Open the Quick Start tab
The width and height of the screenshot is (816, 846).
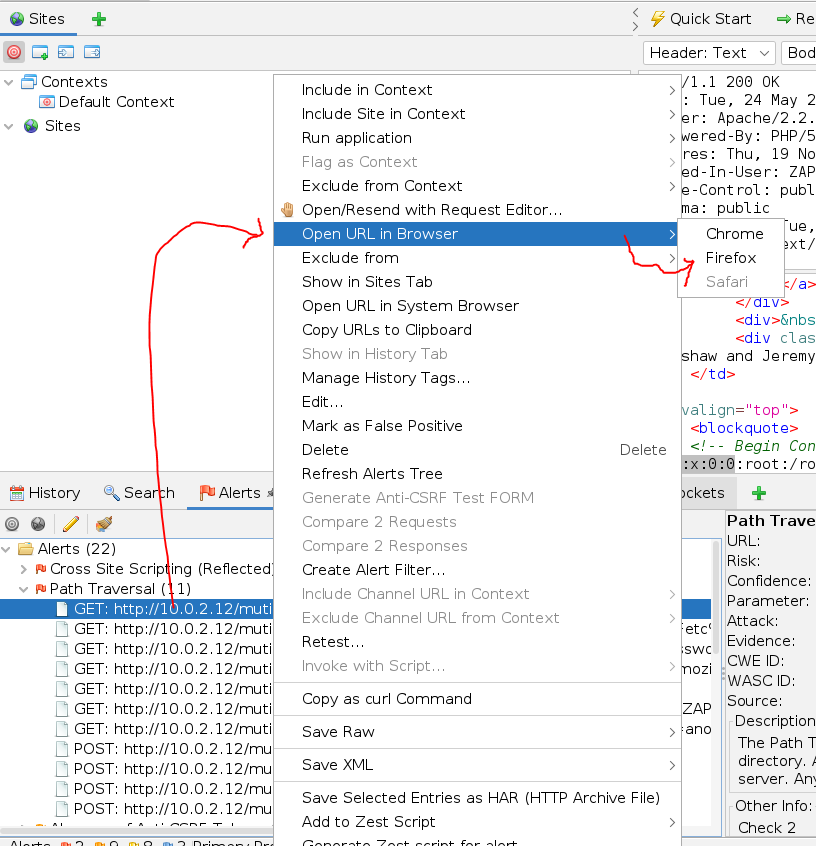pyautogui.click(x=701, y=19)
